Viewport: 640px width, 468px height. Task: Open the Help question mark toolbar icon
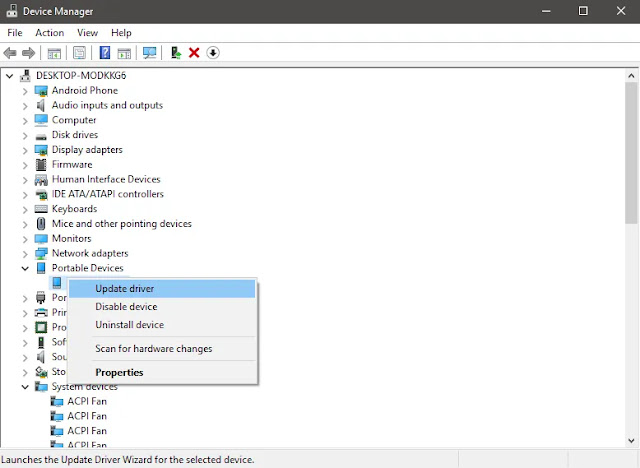(105, 53)
